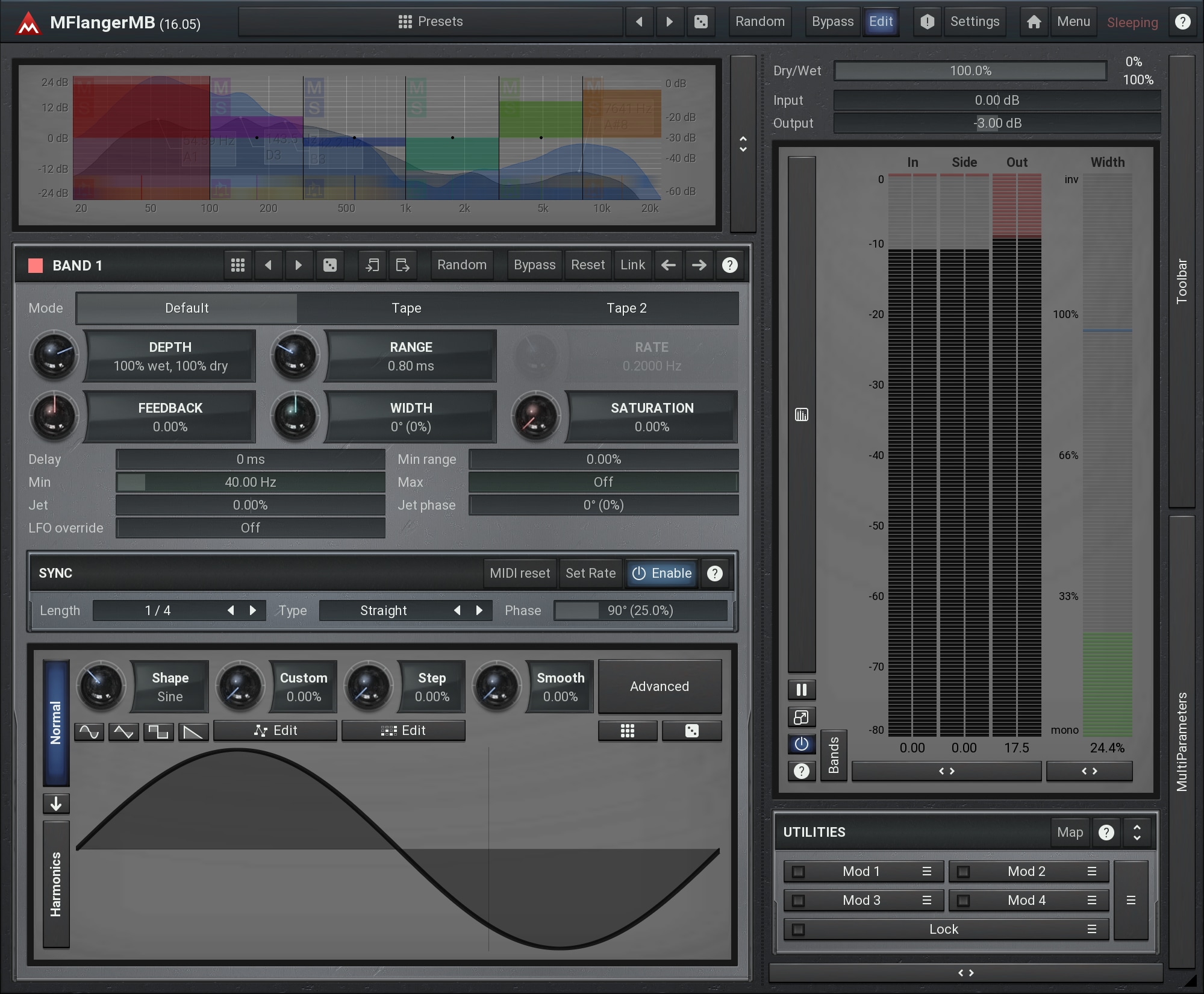Viewport: 1204px width, 994px height.
Task: Go to previous band left arrow
Action: point(669,265)
